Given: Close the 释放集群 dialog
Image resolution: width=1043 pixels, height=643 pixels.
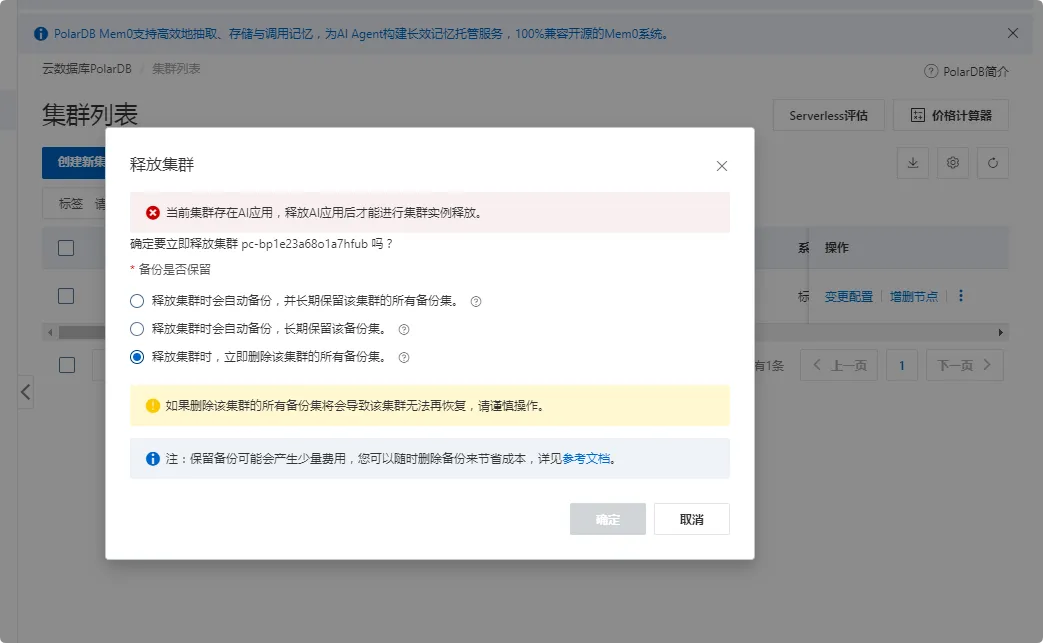Looking at the screenshot, I should (x=721, y=166).
